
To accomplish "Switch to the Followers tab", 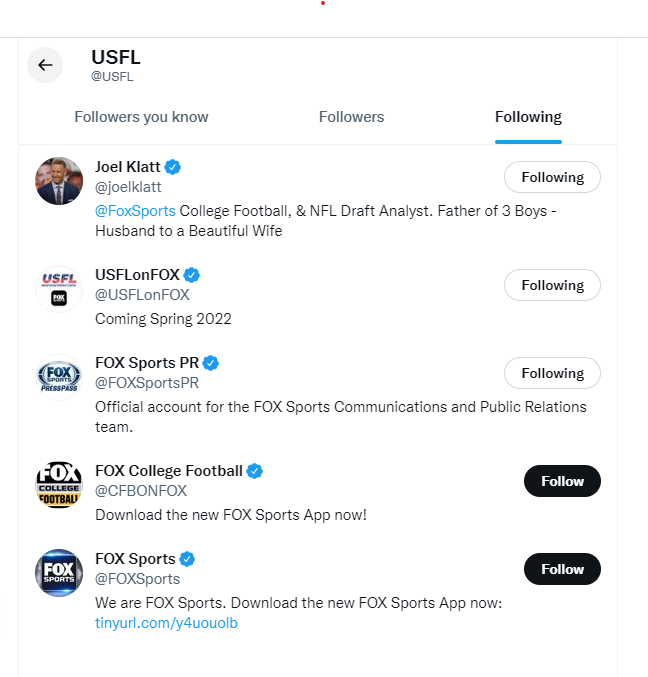I will (x=351, y=117).
